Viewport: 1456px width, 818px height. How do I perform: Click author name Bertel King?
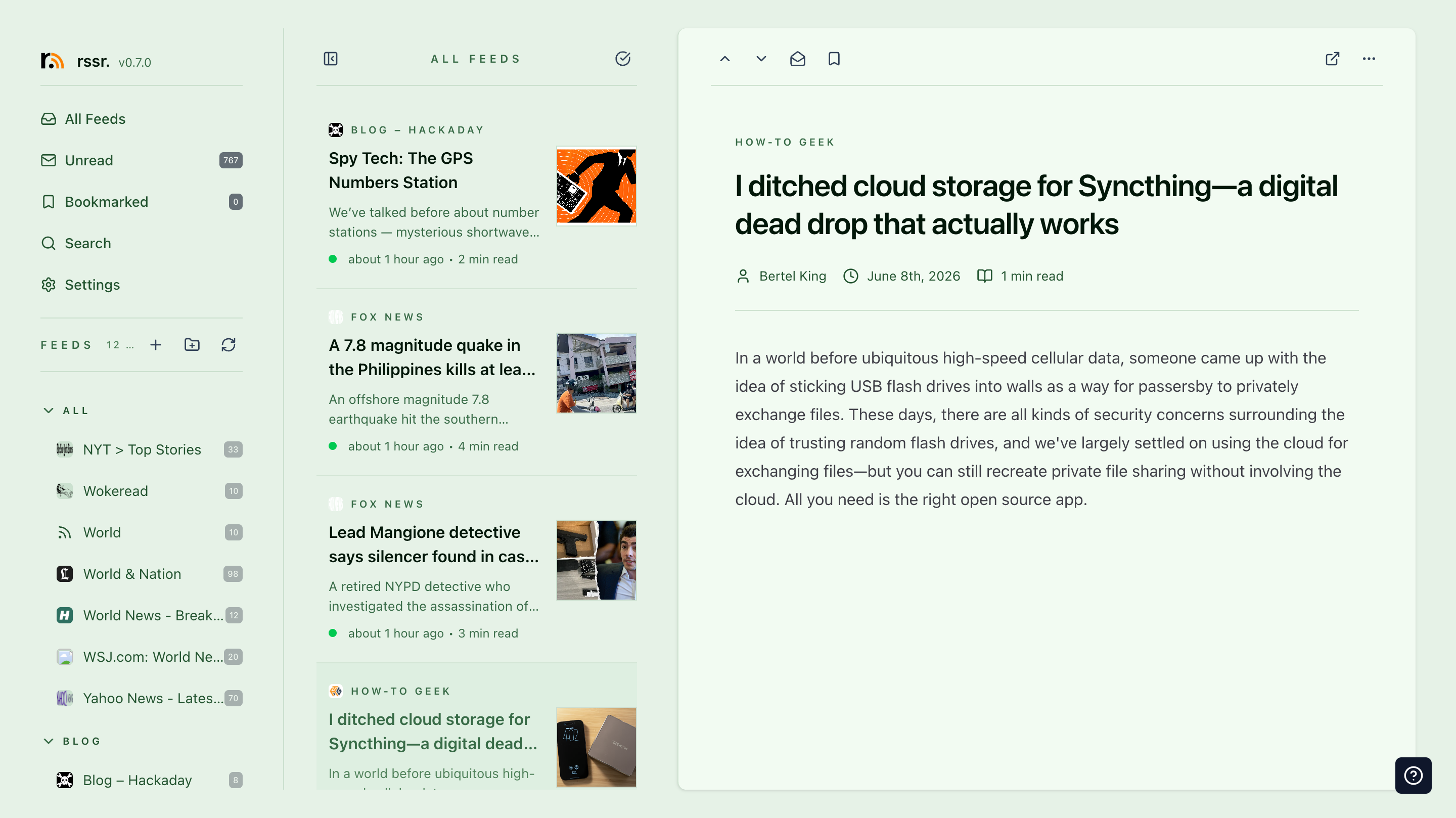point(792,276)
